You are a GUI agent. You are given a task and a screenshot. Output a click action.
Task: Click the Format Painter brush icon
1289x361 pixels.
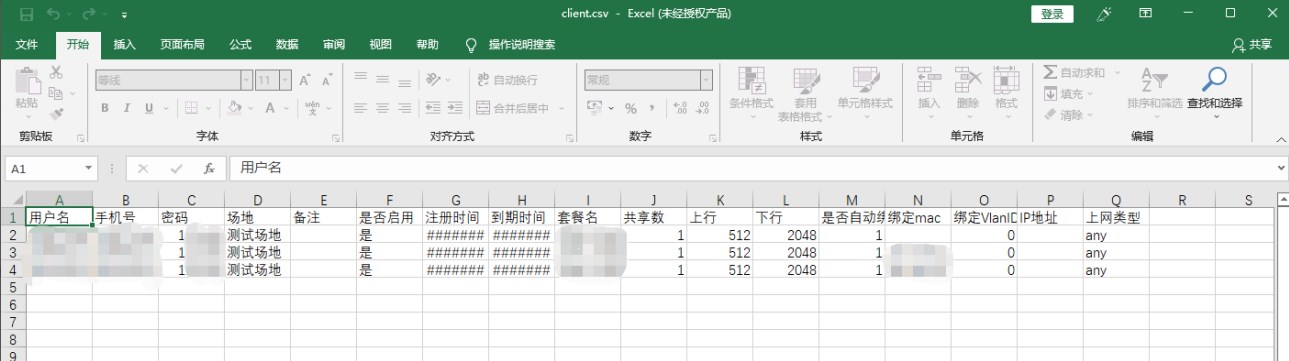[56, 113]
